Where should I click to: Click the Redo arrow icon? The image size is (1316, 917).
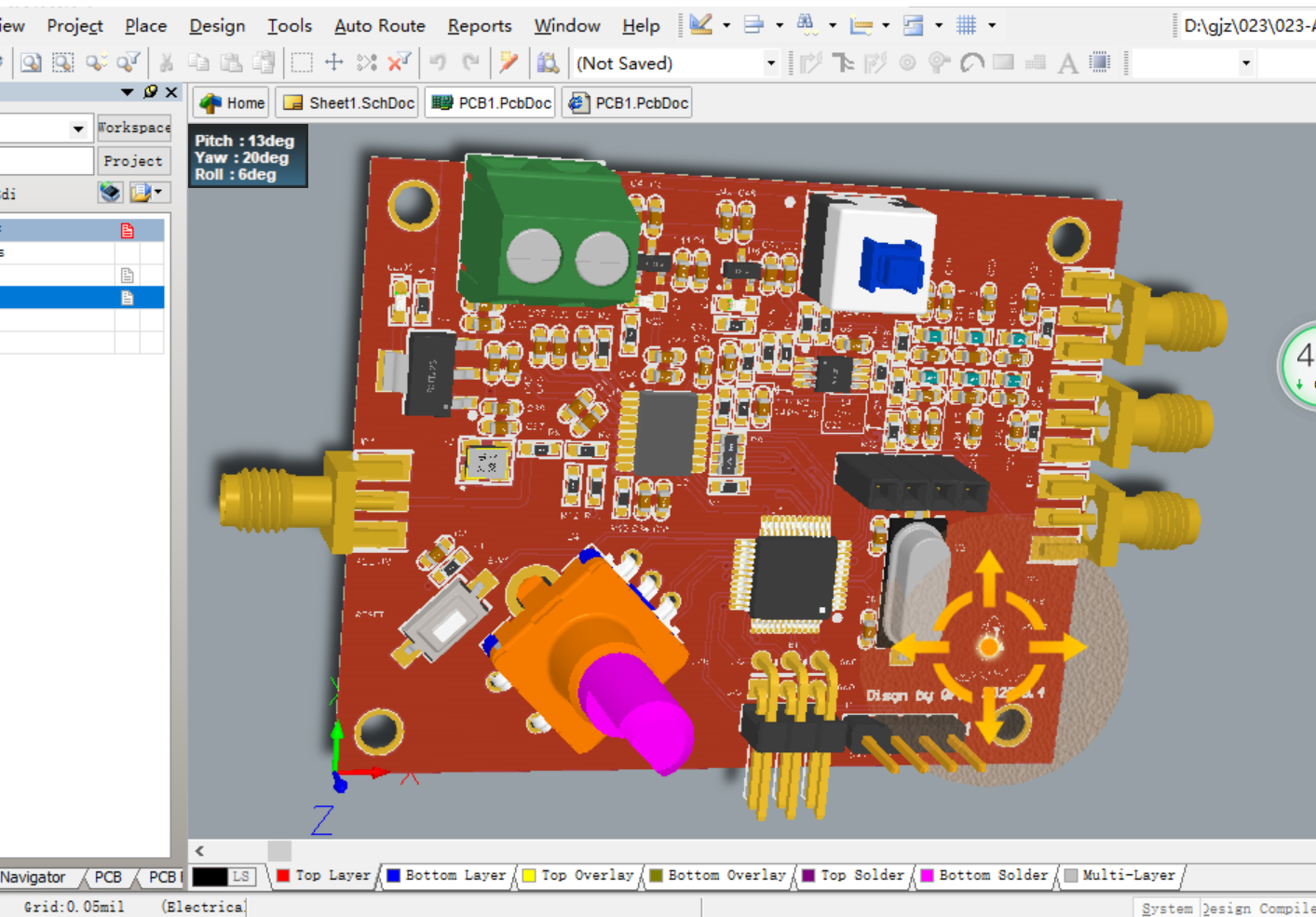(470, 63)
